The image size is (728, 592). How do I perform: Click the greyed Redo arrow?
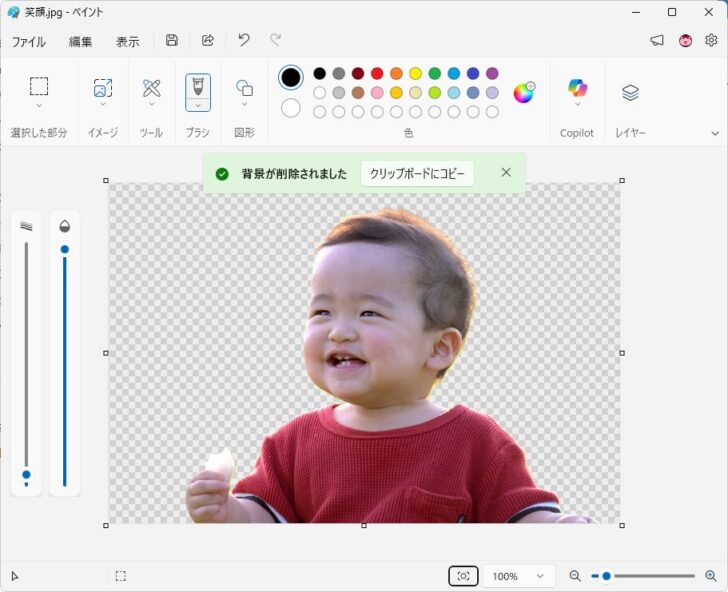click(x=275, y=40)
